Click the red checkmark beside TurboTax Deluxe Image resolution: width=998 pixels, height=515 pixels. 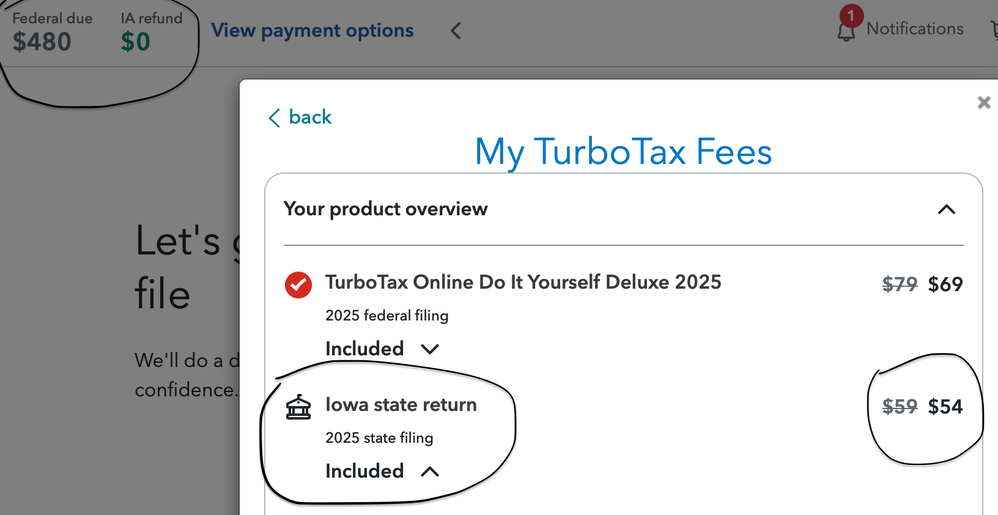point(298,285)
